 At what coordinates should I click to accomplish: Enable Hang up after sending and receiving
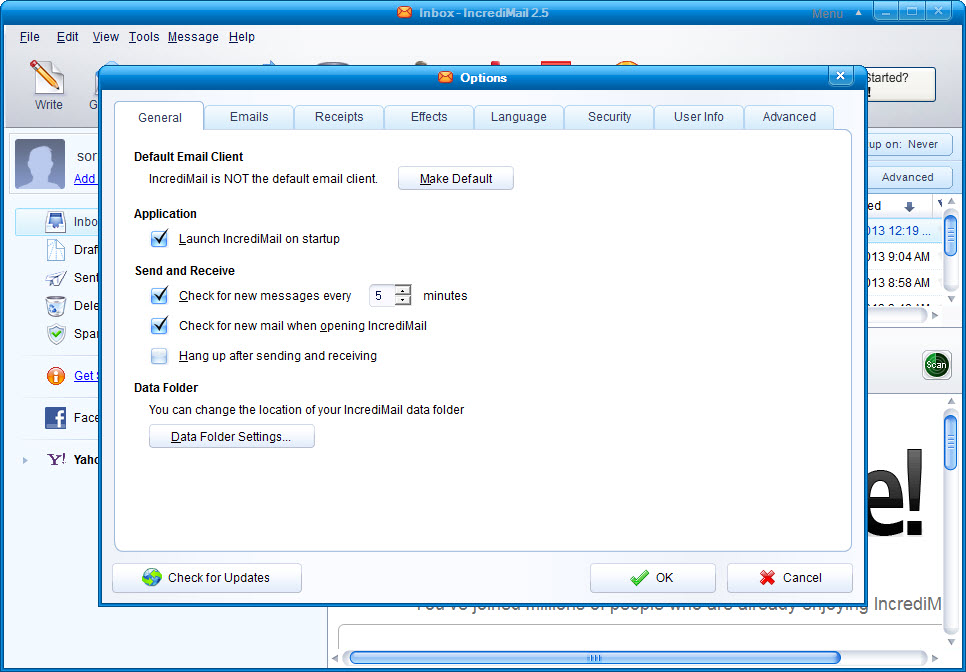tap(160, 356)
